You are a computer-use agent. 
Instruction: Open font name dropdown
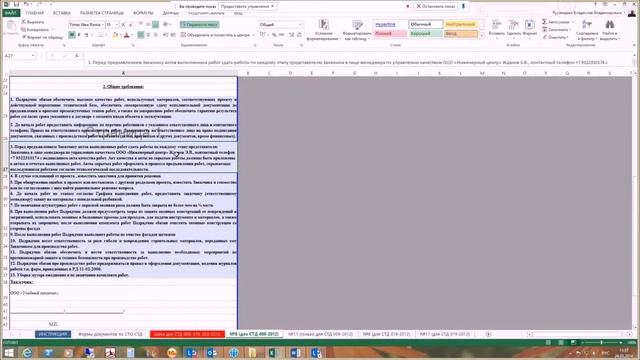click(102, 25)
